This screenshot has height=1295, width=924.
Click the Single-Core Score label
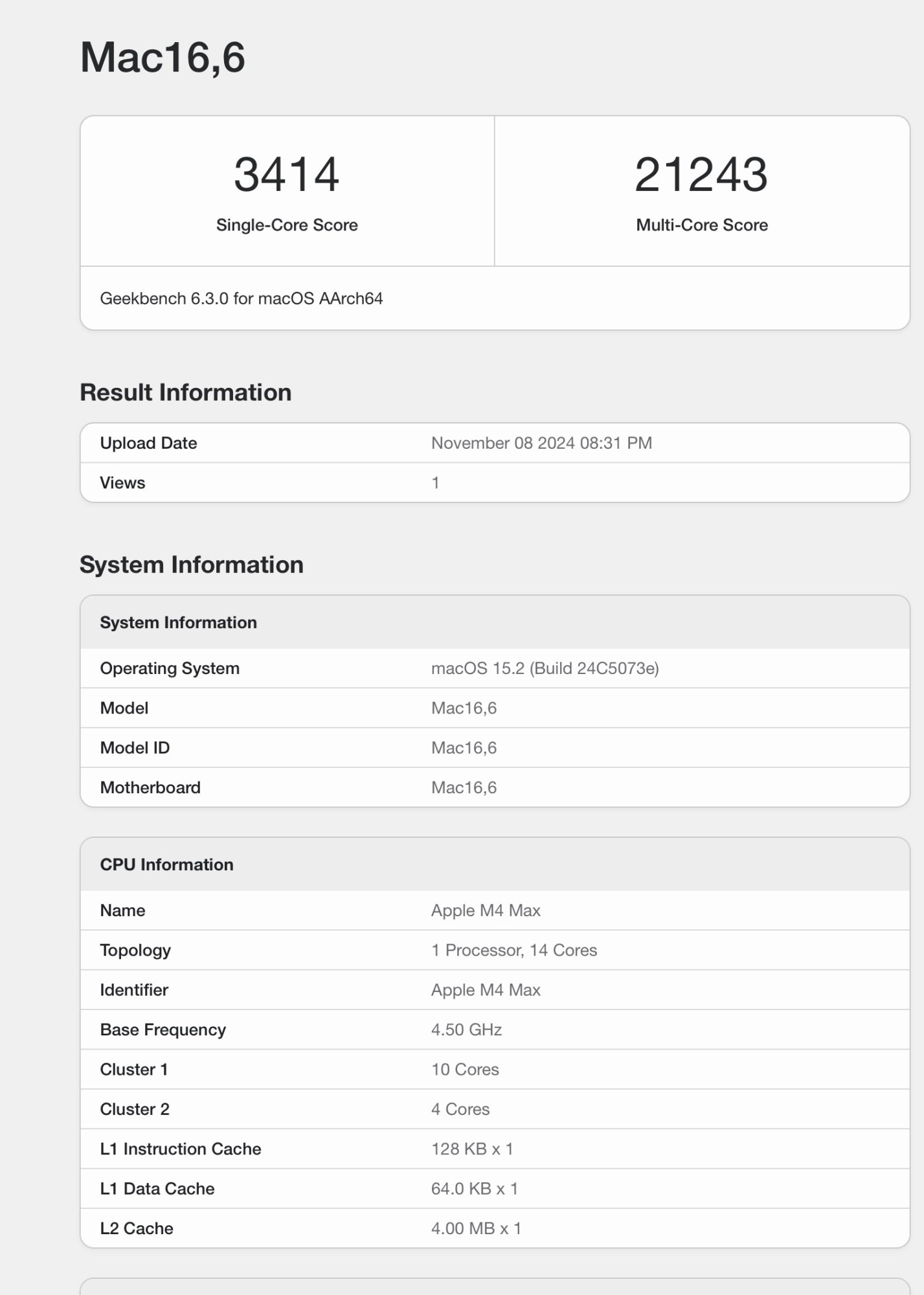287,225
